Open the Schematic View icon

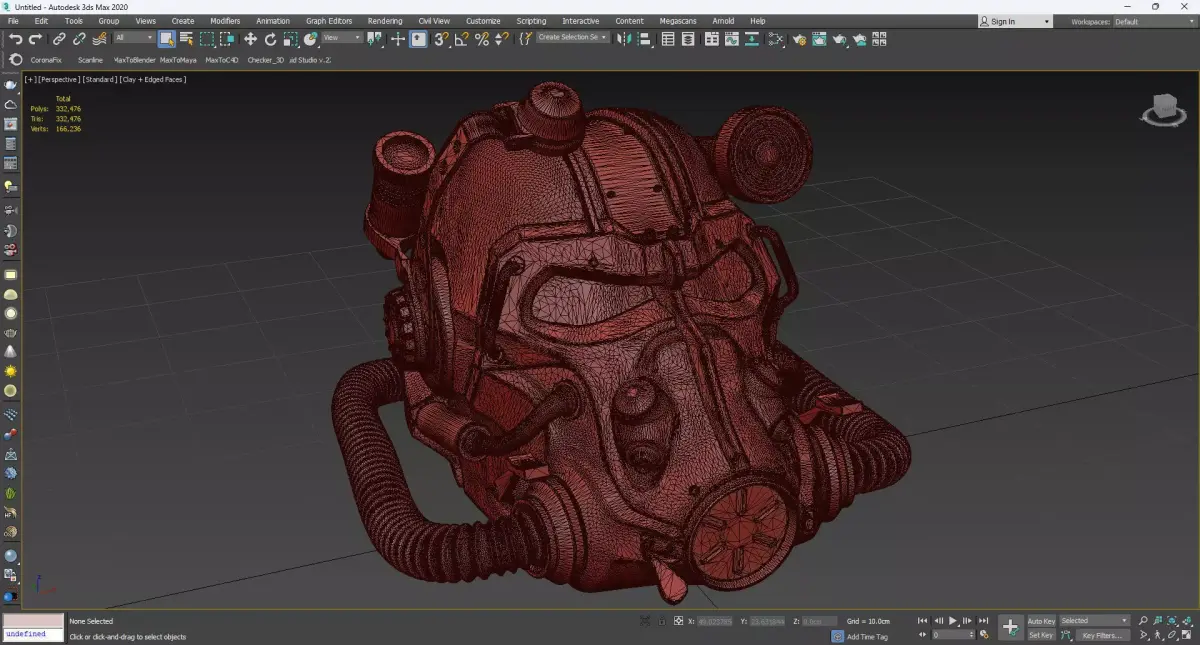[750, 39]
